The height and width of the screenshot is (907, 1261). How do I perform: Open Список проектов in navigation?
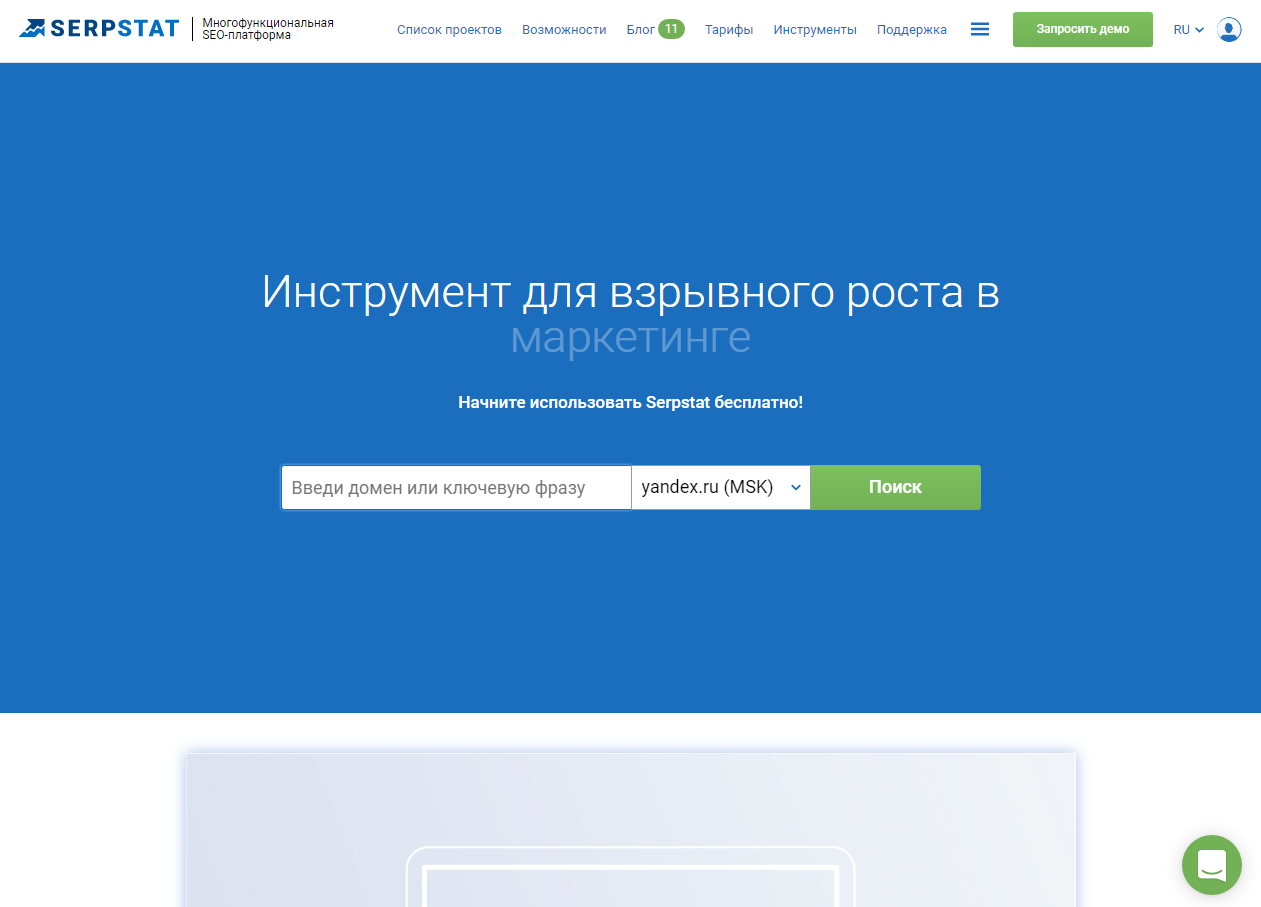(x=449, y=30)
